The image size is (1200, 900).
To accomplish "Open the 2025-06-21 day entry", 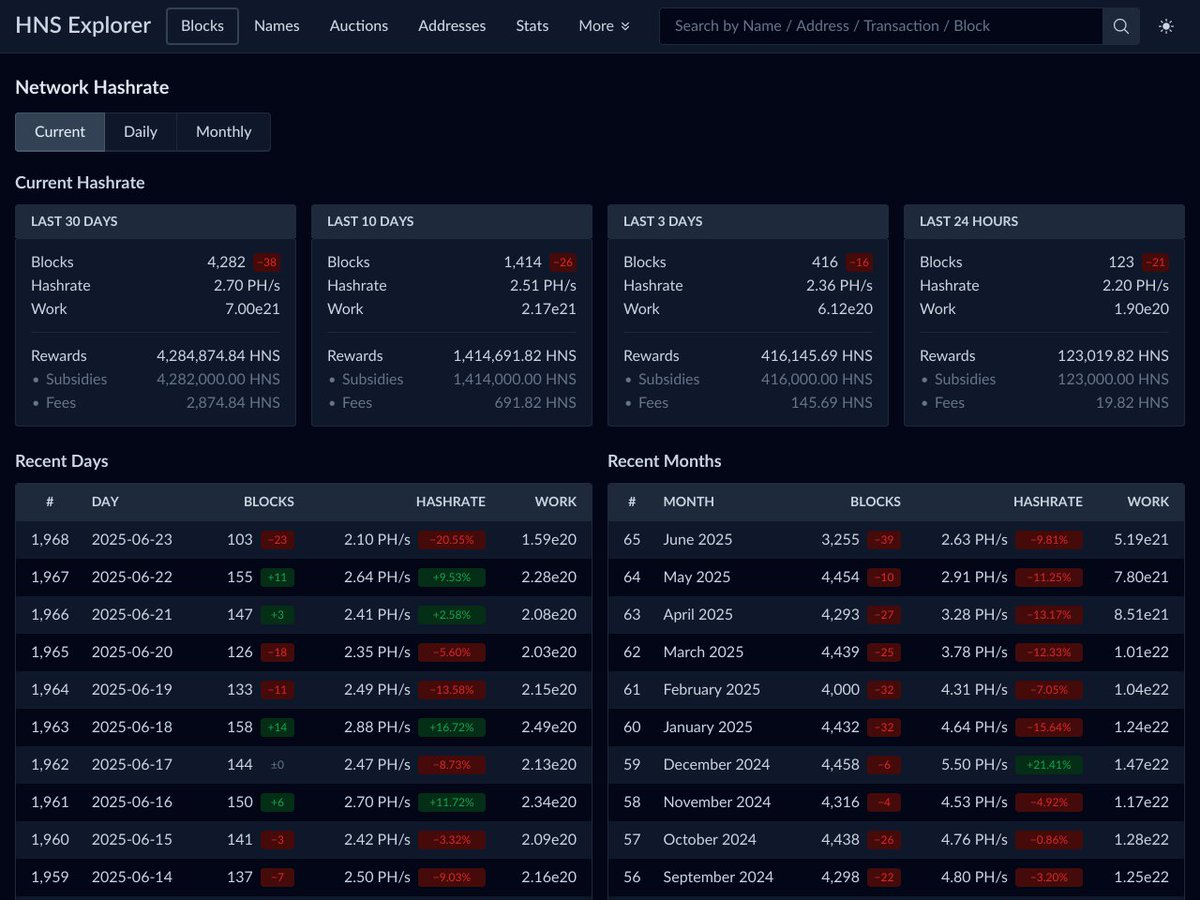I will [303, 615].
